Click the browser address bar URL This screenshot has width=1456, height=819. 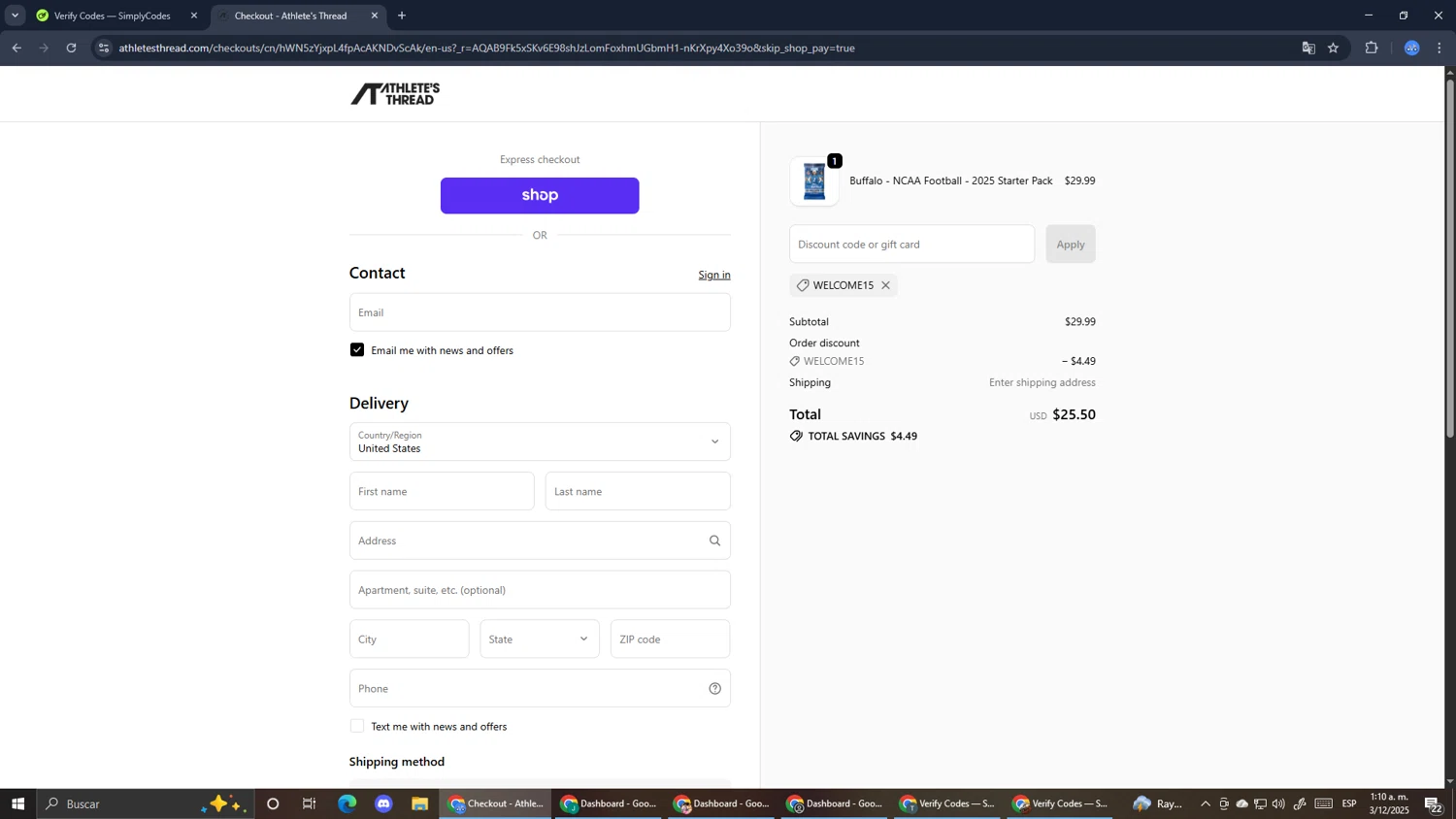point(486,48)
